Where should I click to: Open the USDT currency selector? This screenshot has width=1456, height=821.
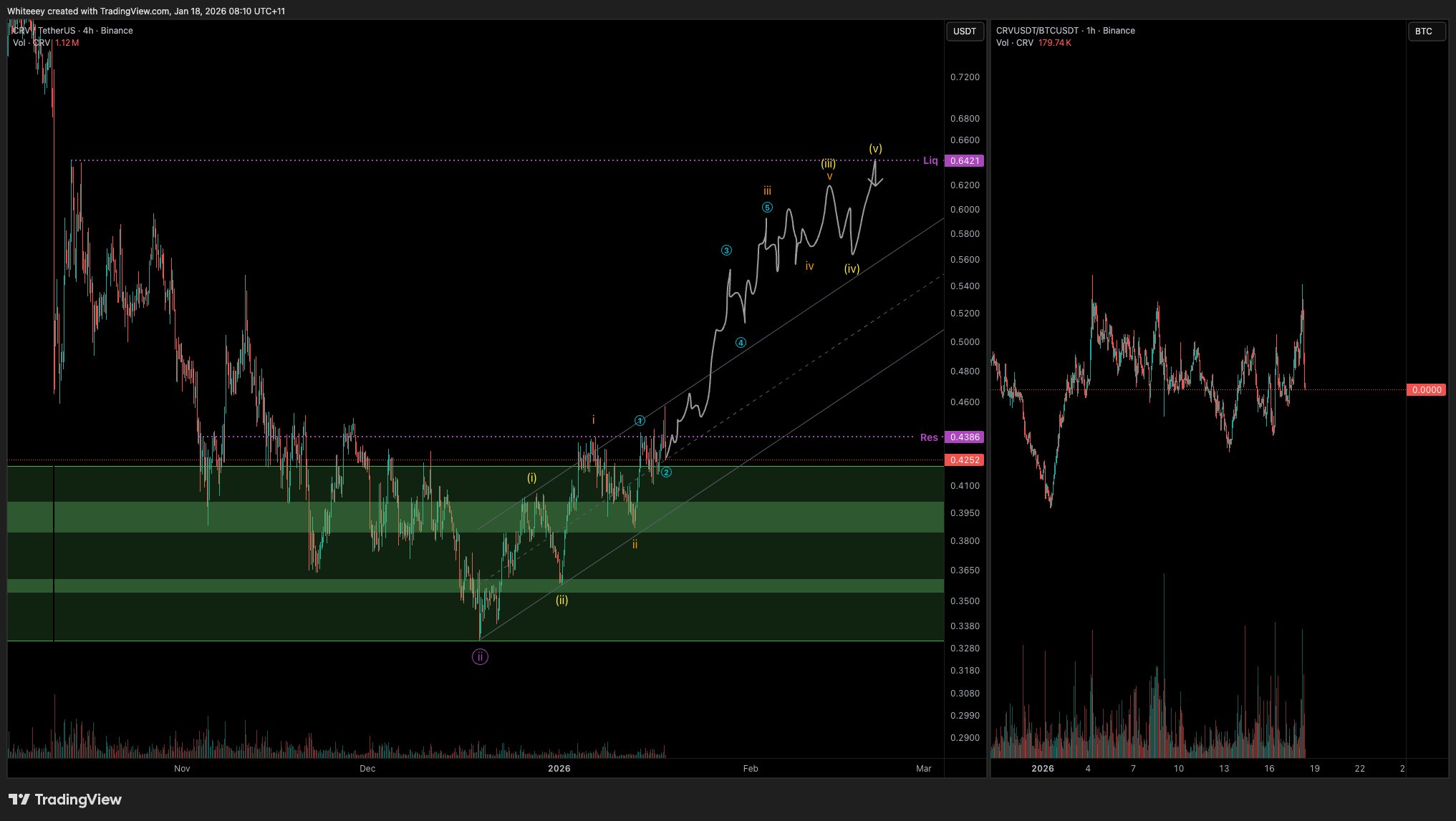click(x=964, y=31)
